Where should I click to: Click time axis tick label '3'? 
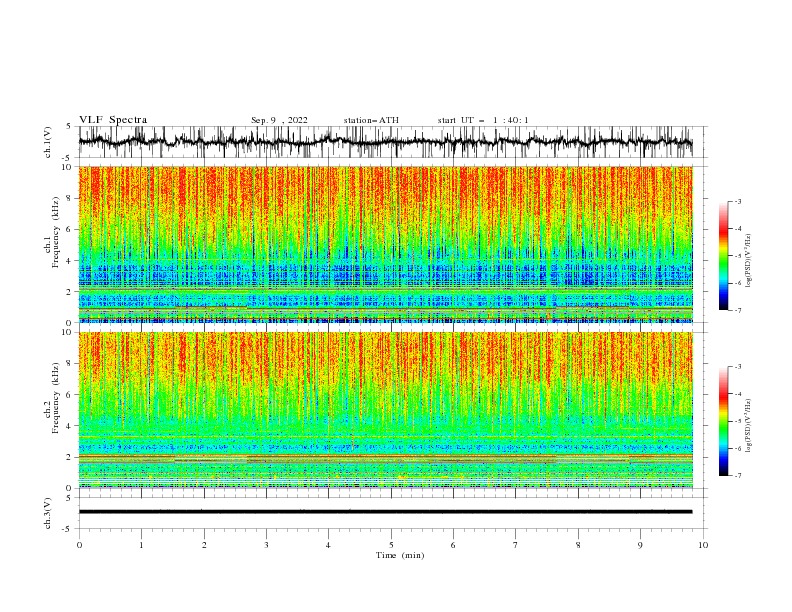click(266, 545)
